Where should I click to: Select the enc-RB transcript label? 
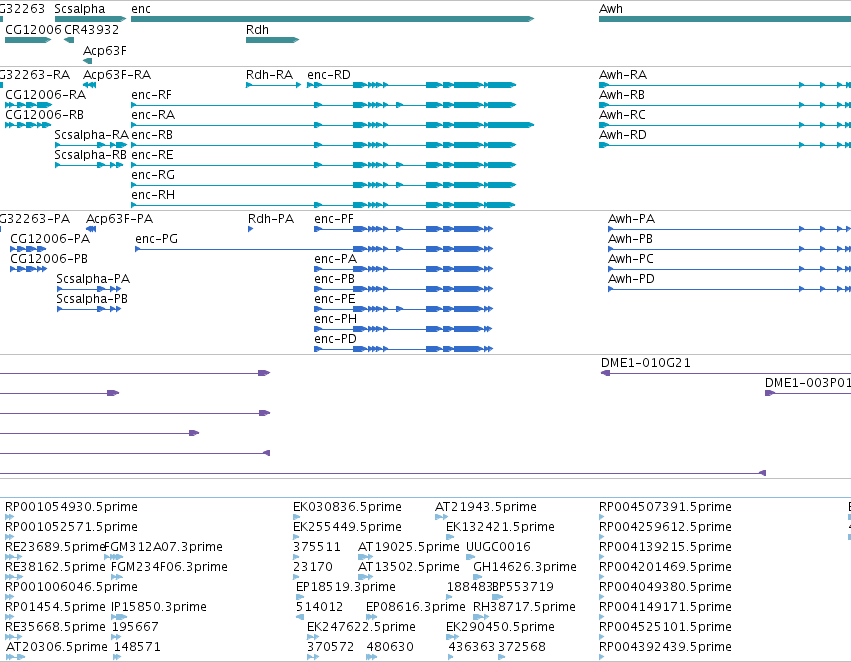pyautogui.click(x=152, y=135)
